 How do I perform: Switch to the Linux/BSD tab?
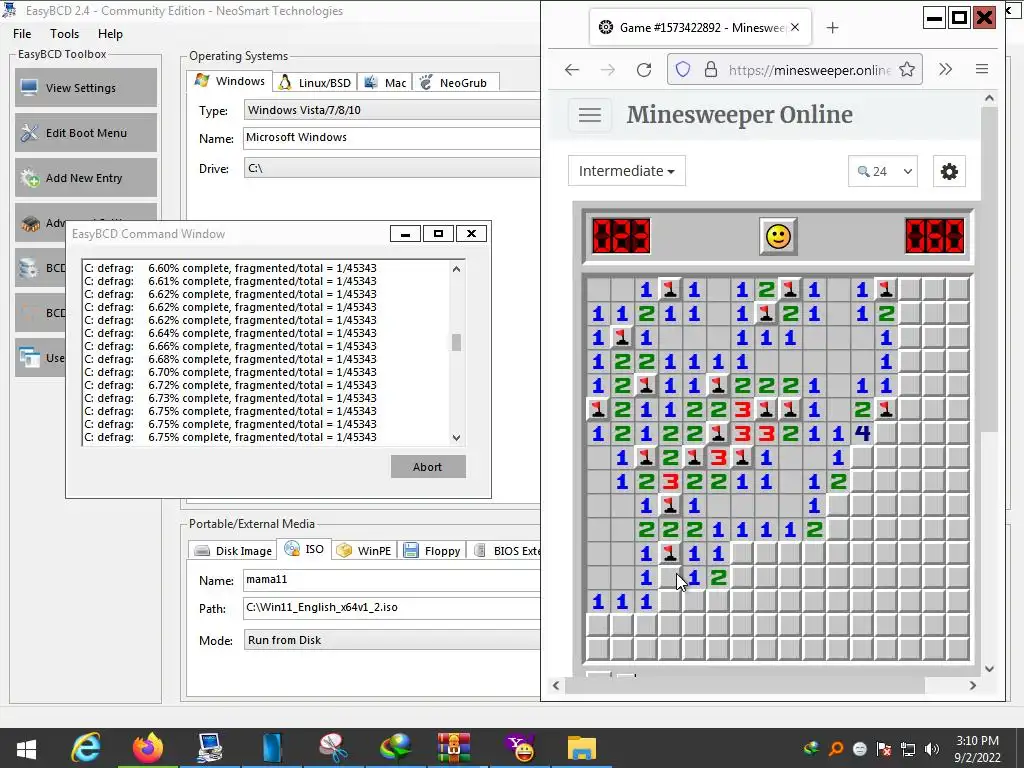(x=315, y=83)
